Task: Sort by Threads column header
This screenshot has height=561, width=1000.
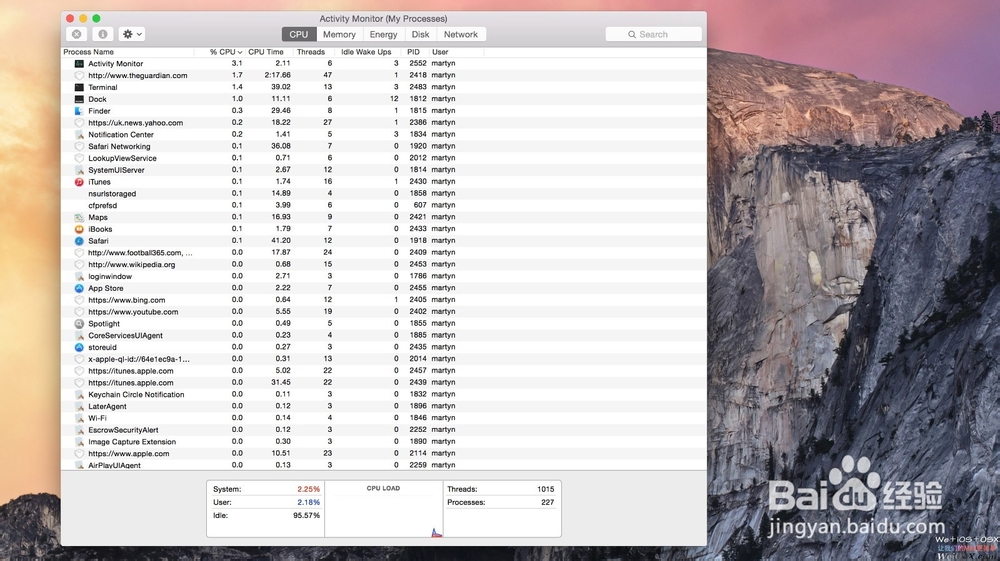Action: (311, 52)
